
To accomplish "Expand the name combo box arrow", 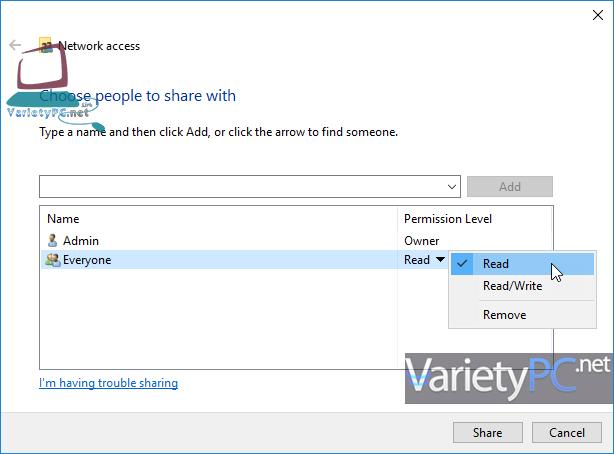I will tap(452, 186).
